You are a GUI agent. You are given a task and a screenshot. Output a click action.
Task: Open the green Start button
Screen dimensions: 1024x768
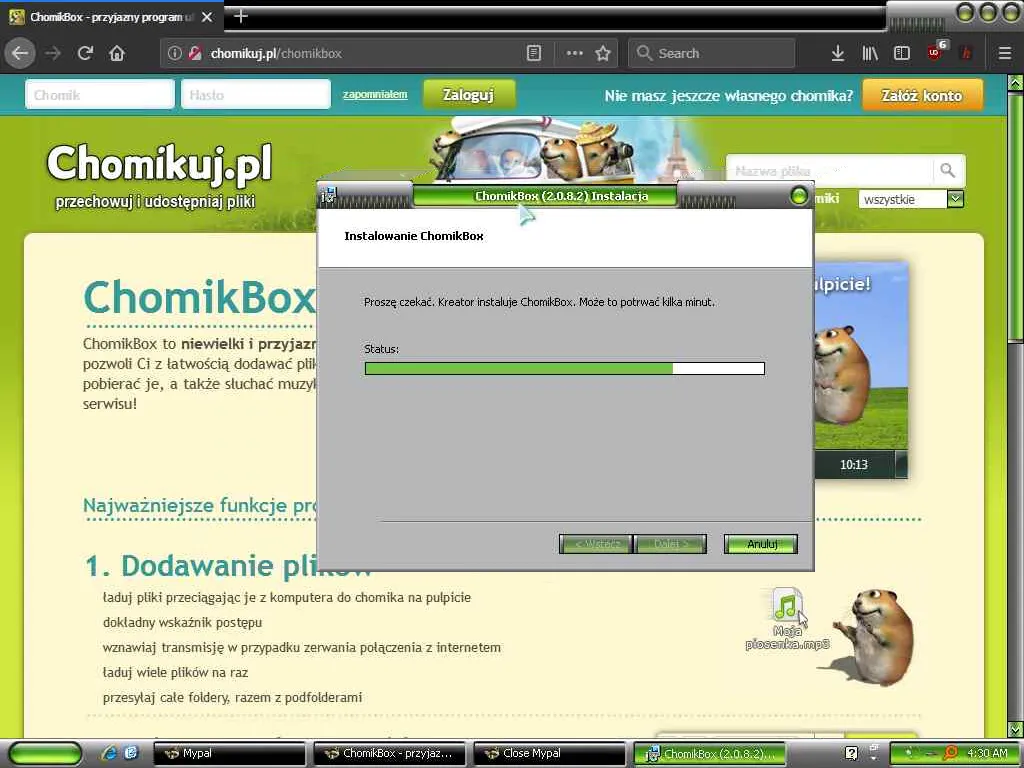coord(46,754)
